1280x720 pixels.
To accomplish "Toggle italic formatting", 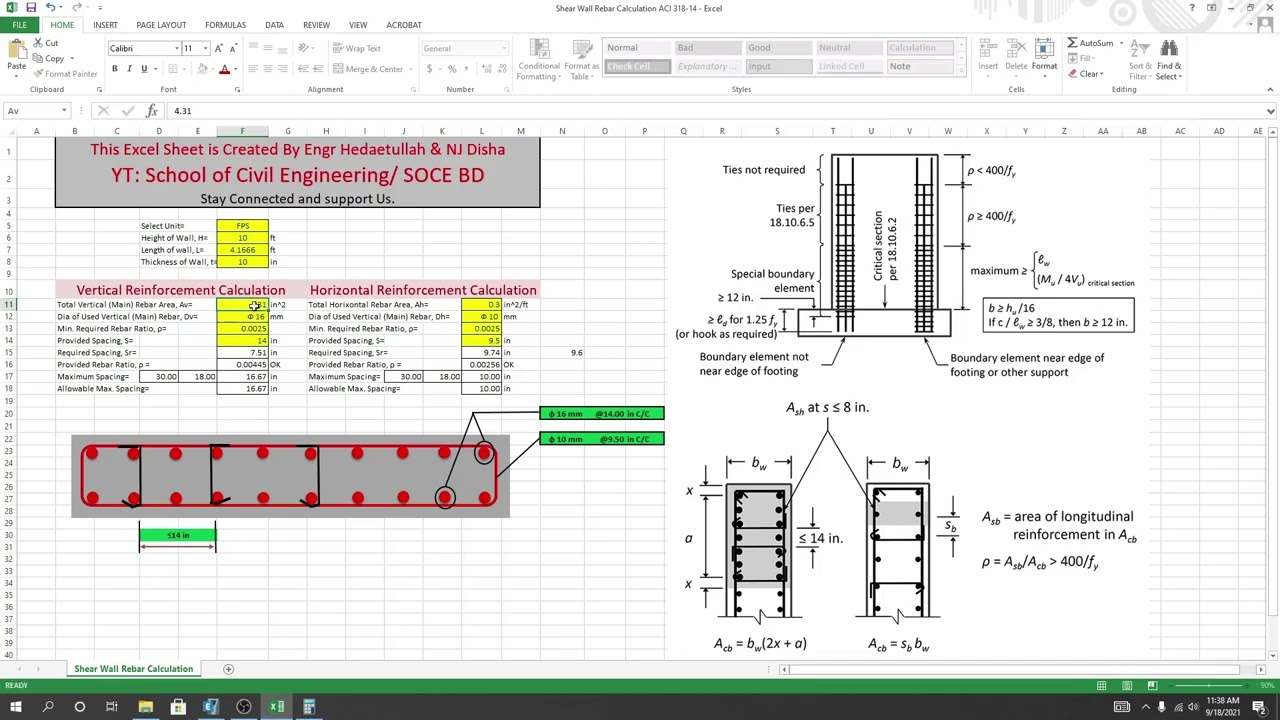I will click(129, 69).
